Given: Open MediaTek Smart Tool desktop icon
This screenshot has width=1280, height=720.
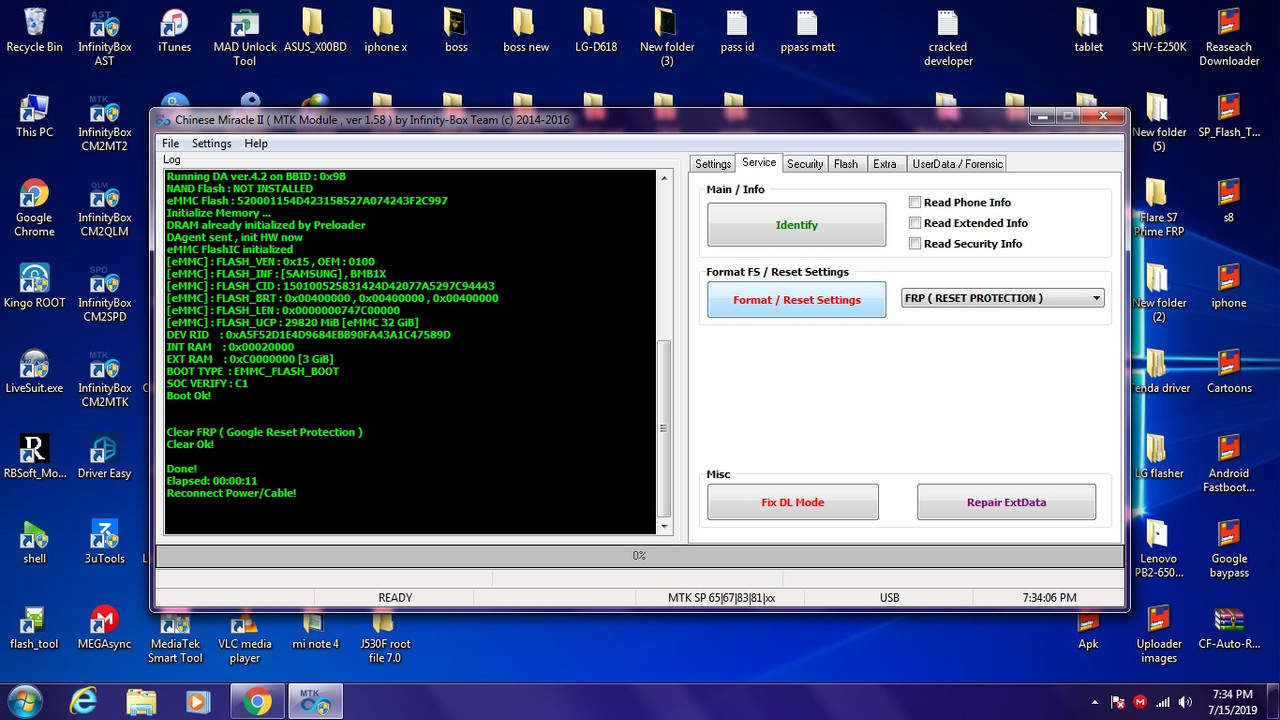Looking at the screenshot, I should (x=175, y=634).
